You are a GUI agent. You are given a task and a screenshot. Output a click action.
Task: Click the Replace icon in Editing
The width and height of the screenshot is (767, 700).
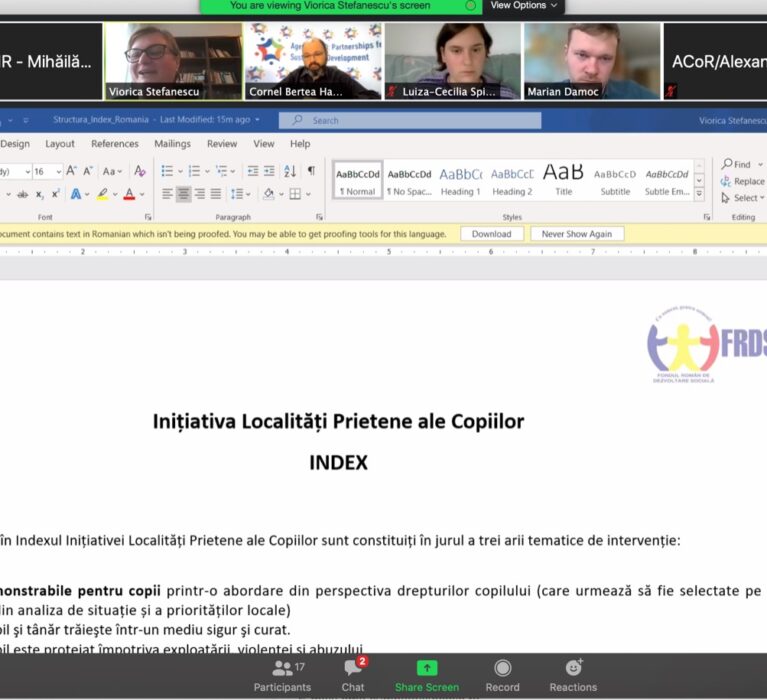725,181
